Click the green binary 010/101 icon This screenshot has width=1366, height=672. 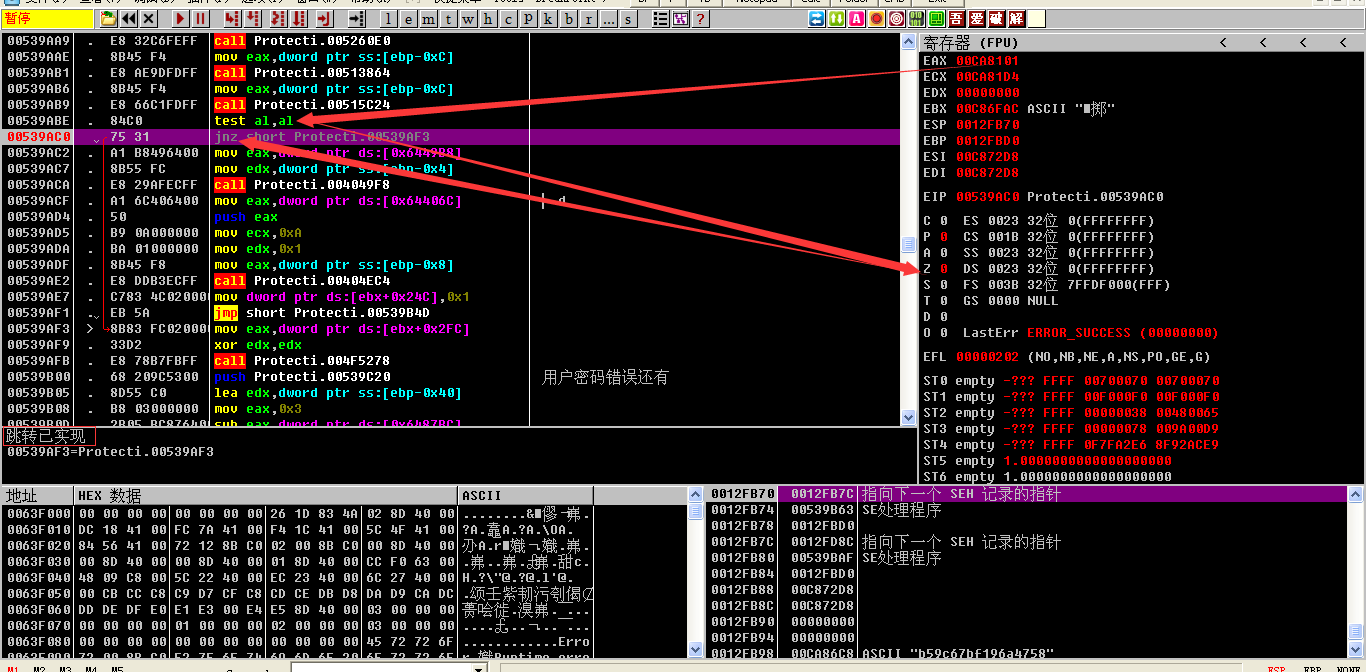pyautogui.click(x=916, y=19)
